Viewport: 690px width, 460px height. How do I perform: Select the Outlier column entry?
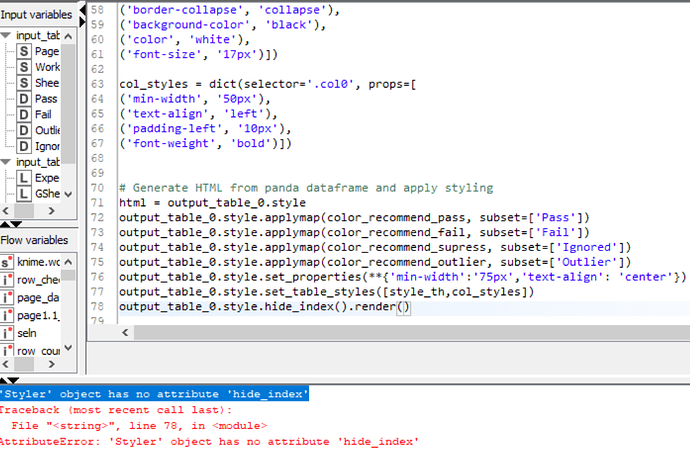pos(47,131)
